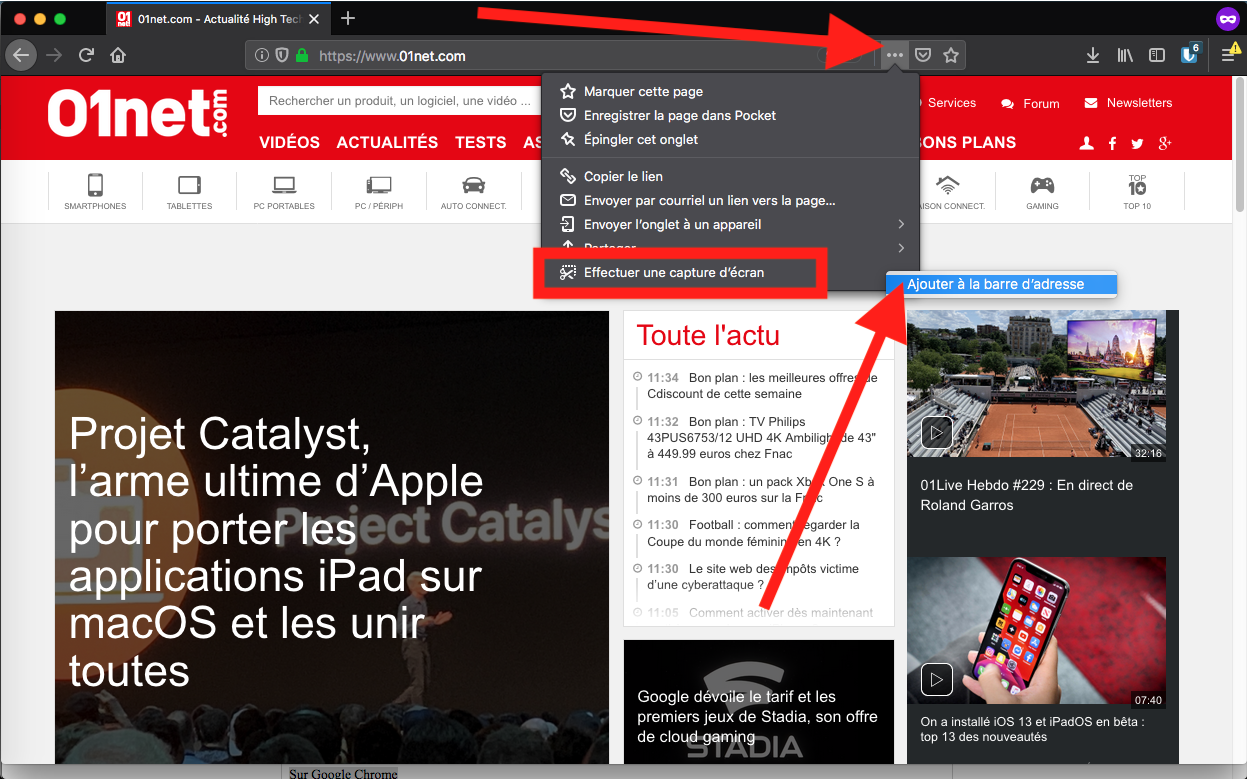The image size is (1247, 779).
Task: Open a new tab with the plus button
Action: click(x=348, y=18)
